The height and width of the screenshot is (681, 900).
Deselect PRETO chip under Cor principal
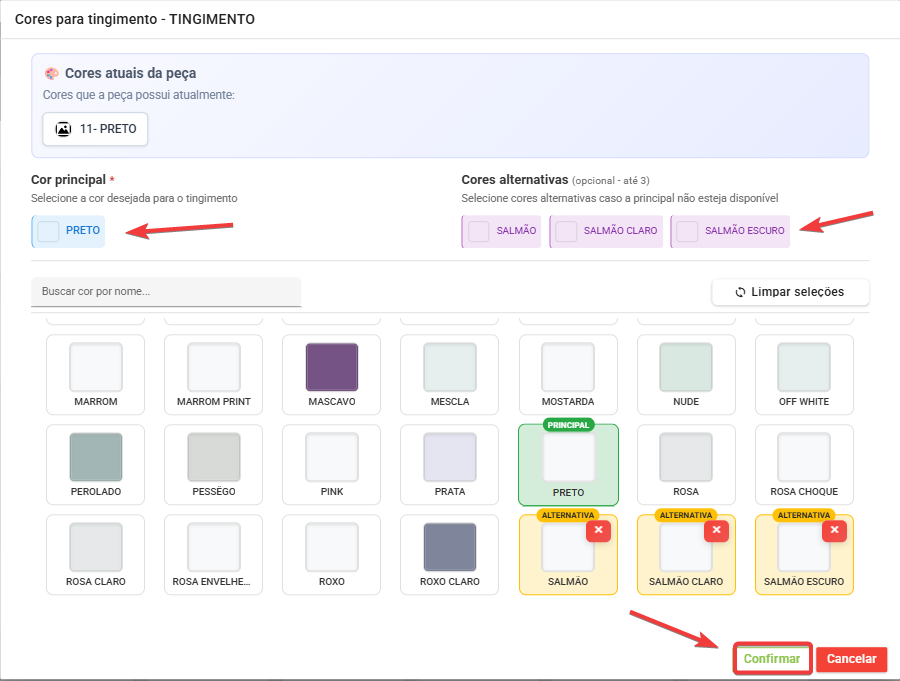click(70, 231)
